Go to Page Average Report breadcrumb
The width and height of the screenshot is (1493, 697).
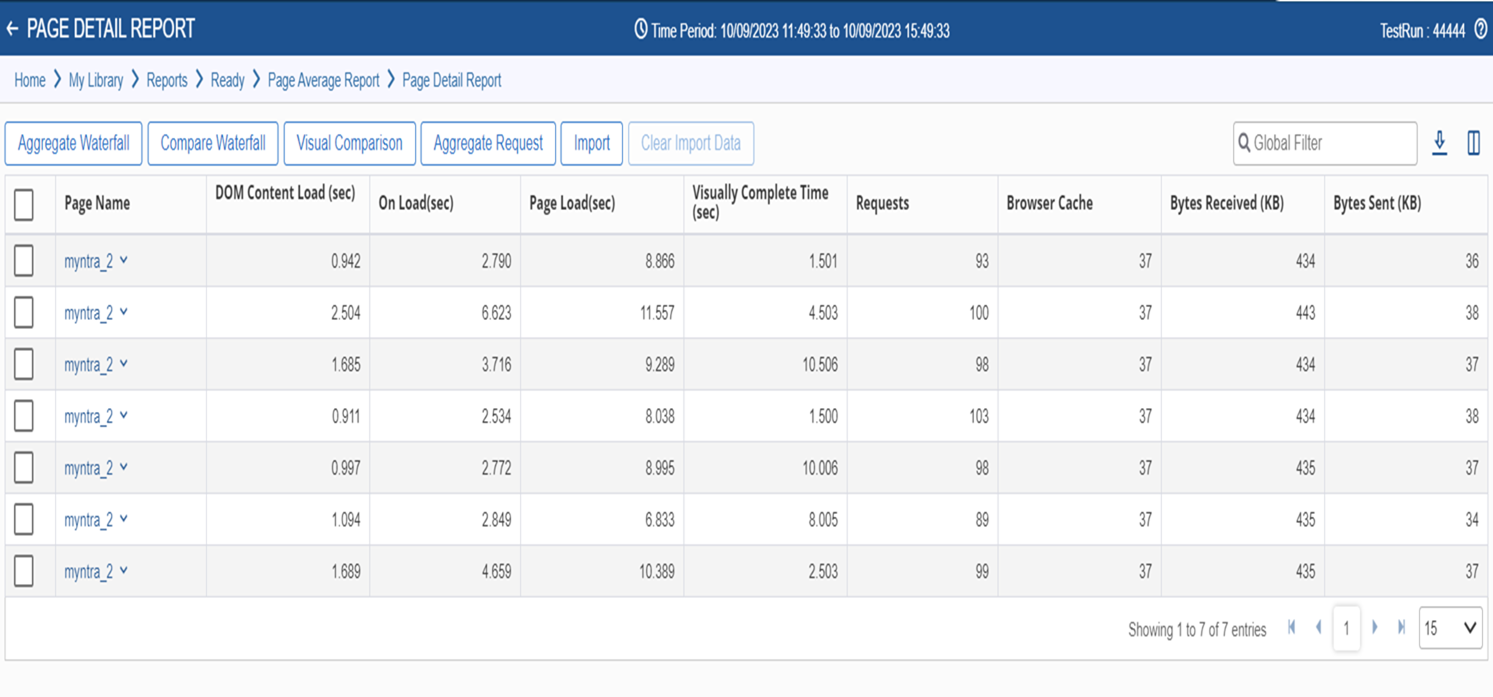[324, 80]
